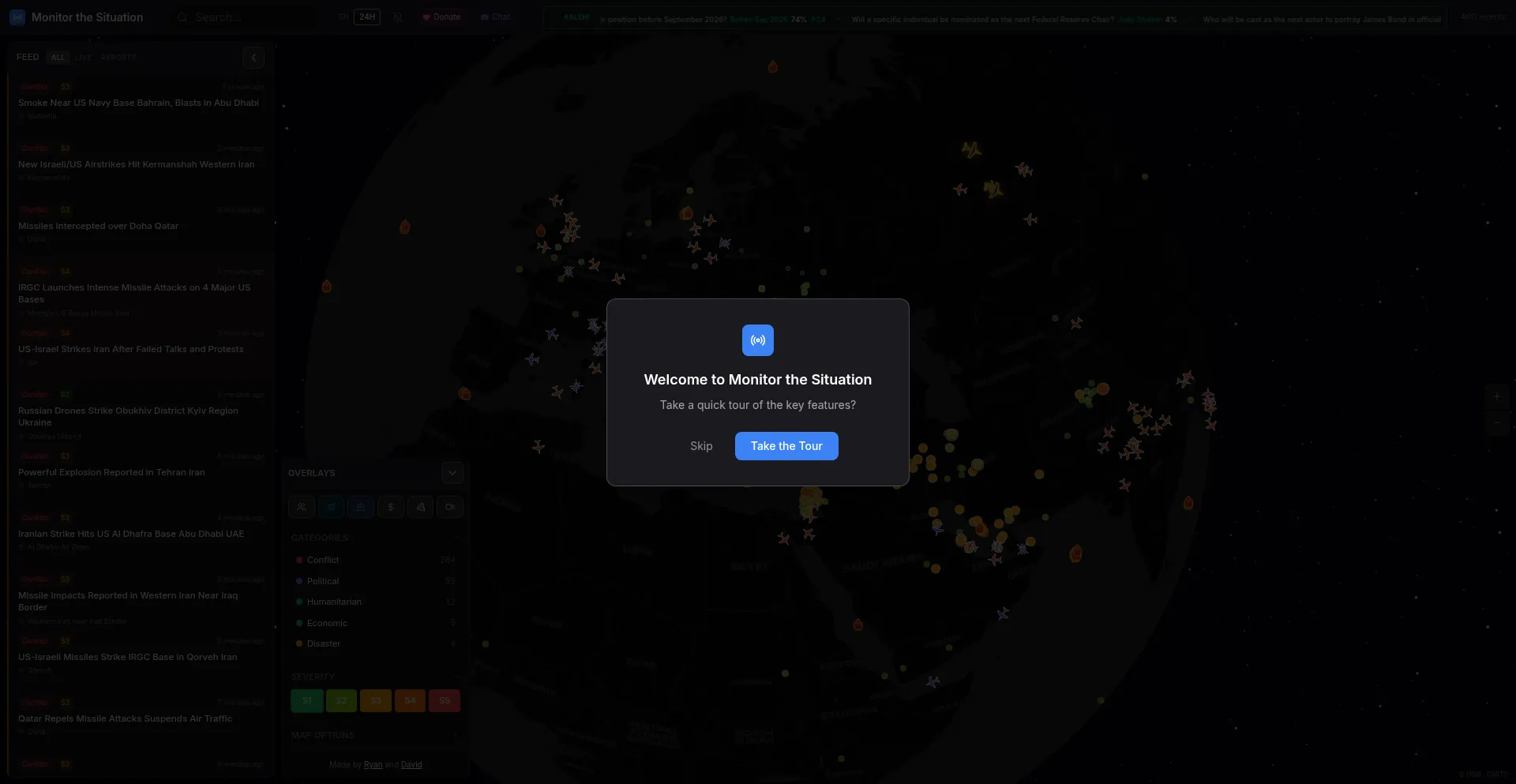Filter by Political category
This screenshot has height=784, width=1516.
(376, 581)
